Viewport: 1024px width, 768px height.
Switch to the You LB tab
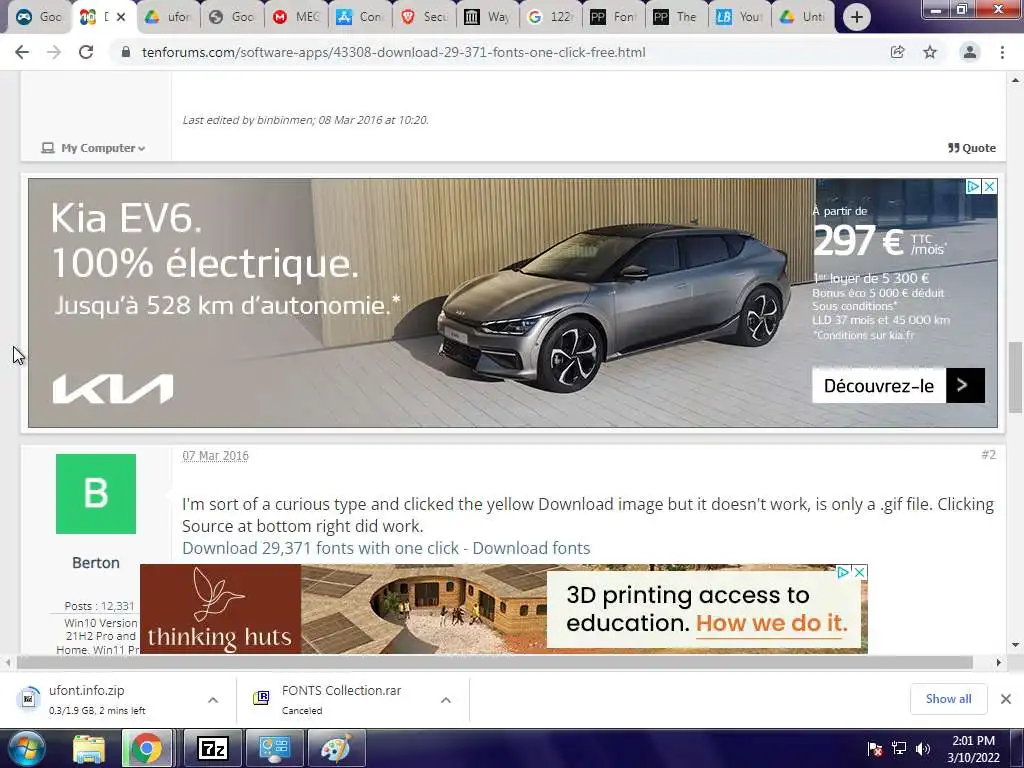pyautogui.click(x=739, y=17)
